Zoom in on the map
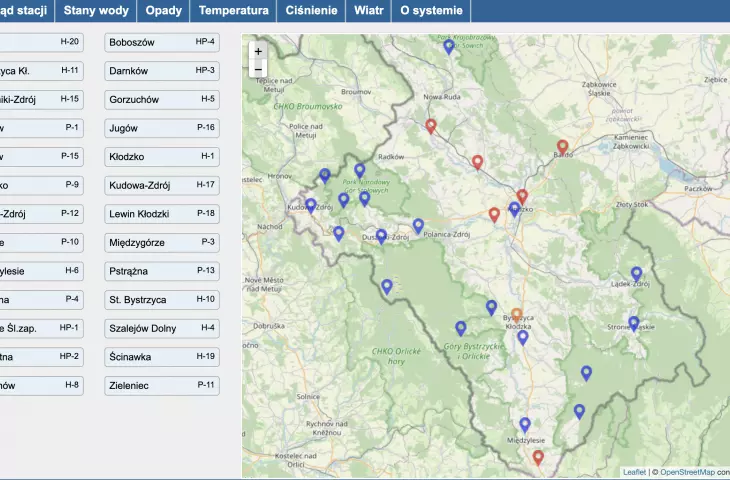The width and height of the screenshot is (730, 480). pyautogui.click(x=258, y=51)
